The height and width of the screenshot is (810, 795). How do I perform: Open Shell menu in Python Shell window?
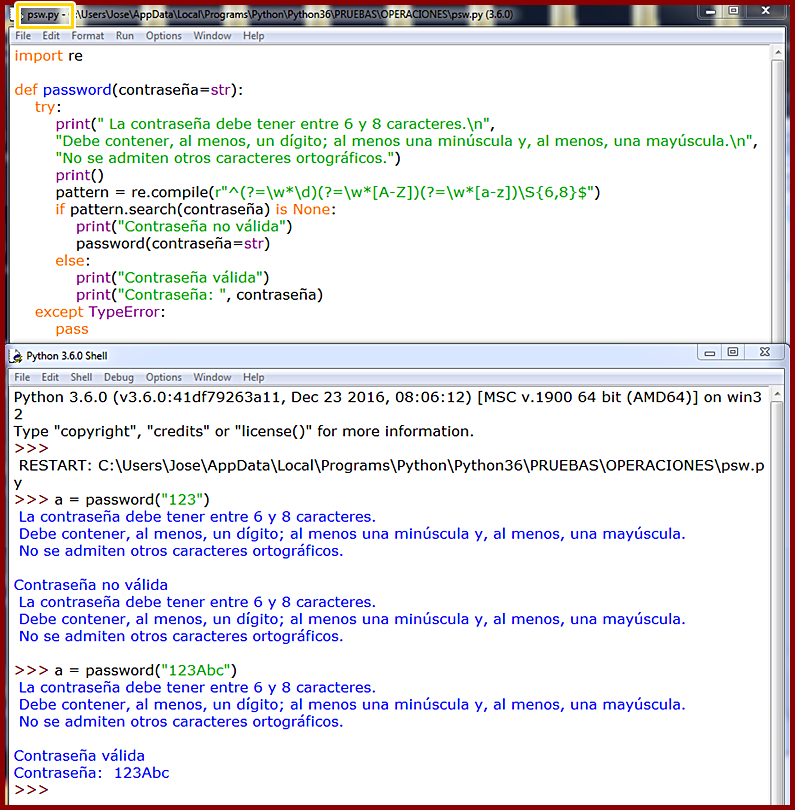coord(81,377)
